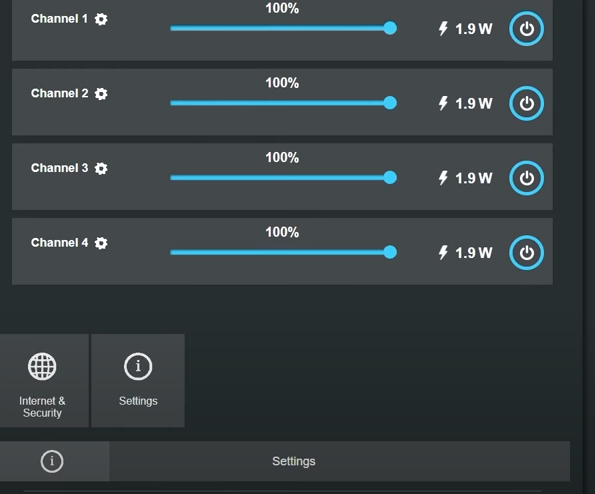Toggle Channel 3 power button

pyautogui.click(x=526, y=178)
